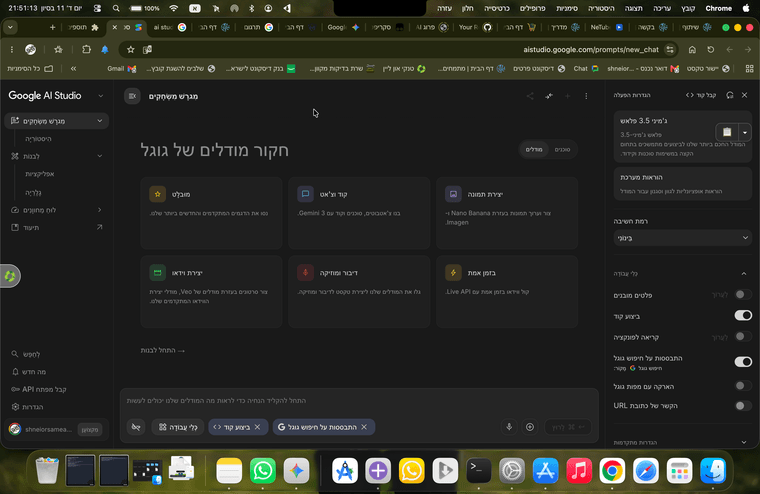Open the מובלט featured card star icon
This screenshot has width=760, height=494.
(x=158, y=194)
